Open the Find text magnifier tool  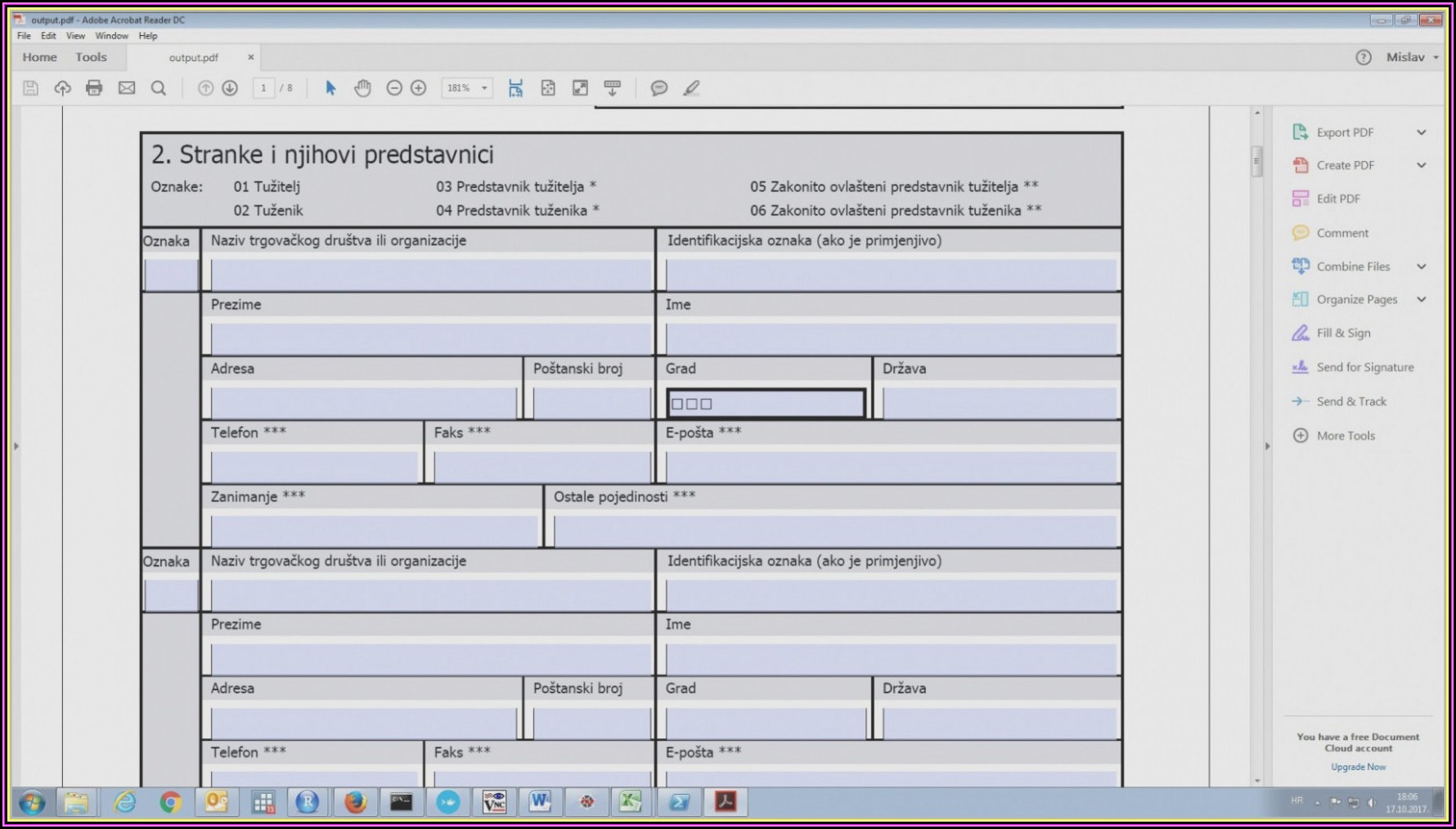tap(159, 88)
